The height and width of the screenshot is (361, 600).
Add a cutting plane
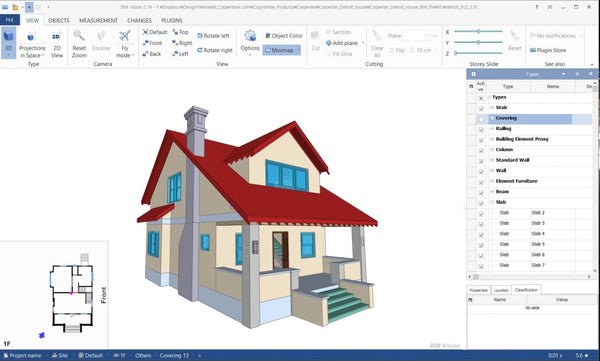342,43
